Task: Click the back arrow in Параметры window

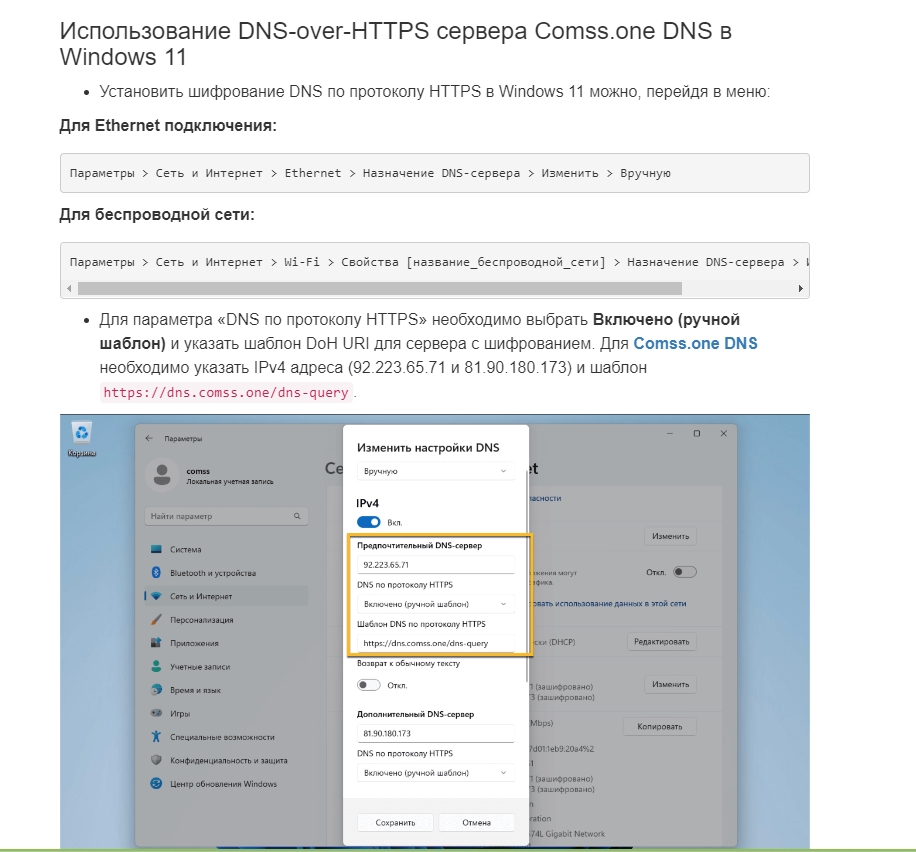Action: click(149, 438)
